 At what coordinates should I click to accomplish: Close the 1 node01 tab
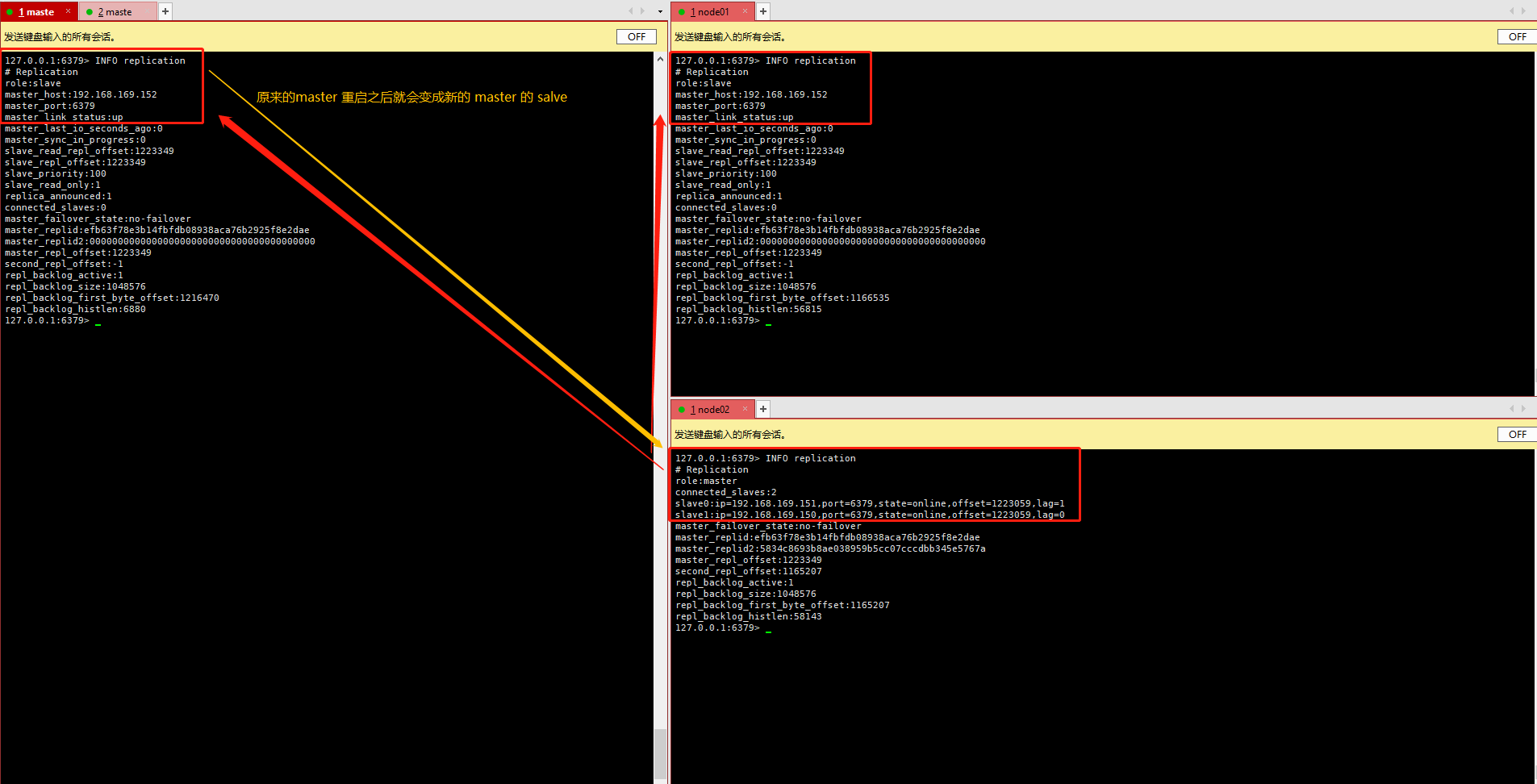coord(745,11)
